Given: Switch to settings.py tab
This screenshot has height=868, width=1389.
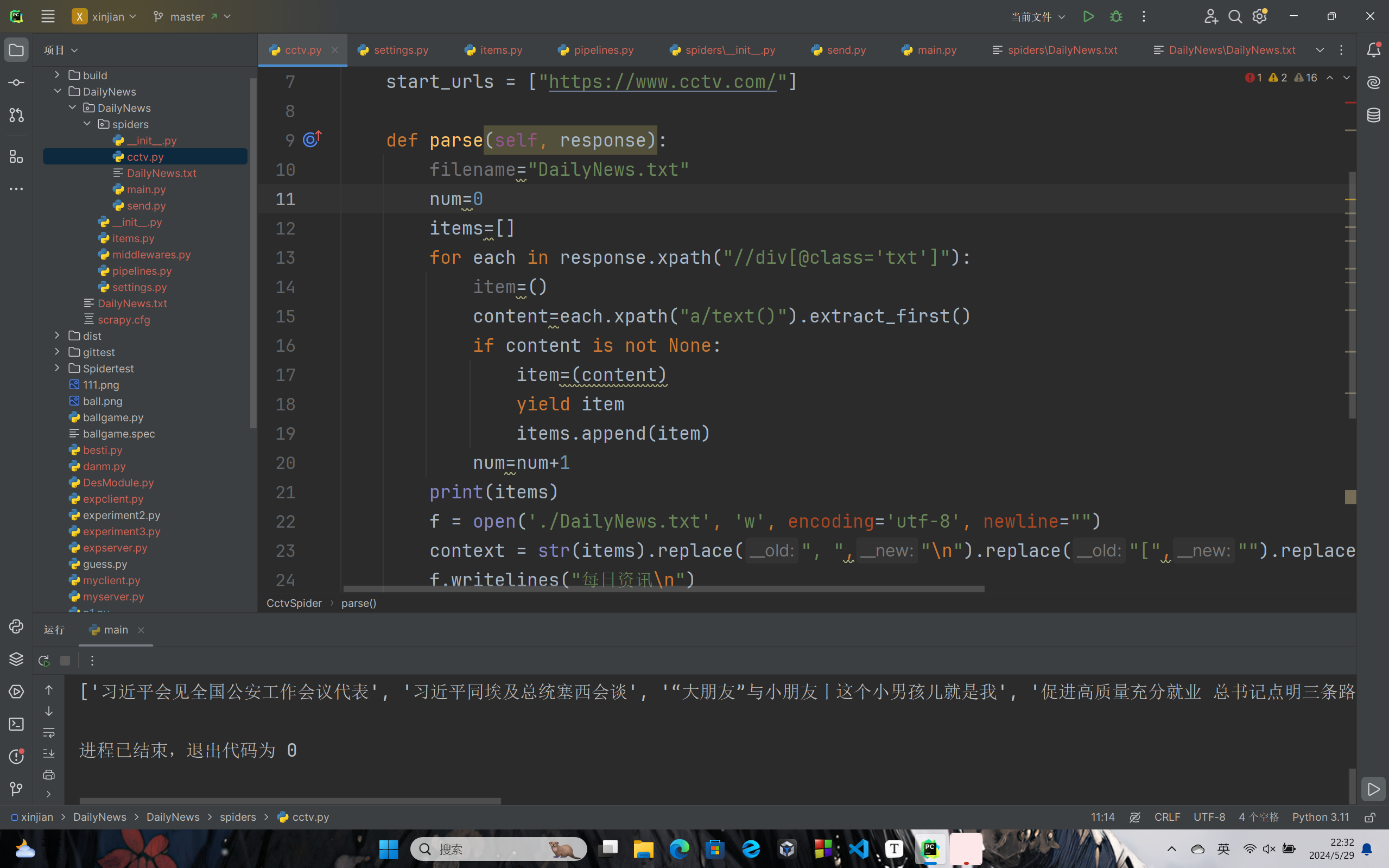Looking at the screenshot, I should click(x=394, y=50).
